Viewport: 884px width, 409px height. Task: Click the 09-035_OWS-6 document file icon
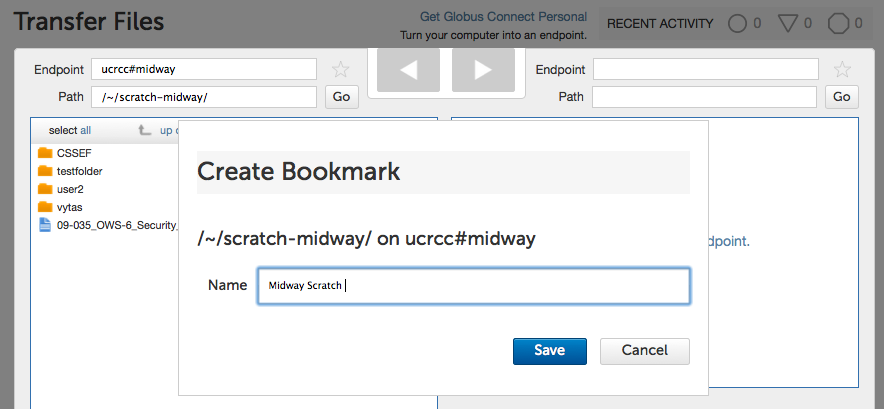click(x=45, y=225)
